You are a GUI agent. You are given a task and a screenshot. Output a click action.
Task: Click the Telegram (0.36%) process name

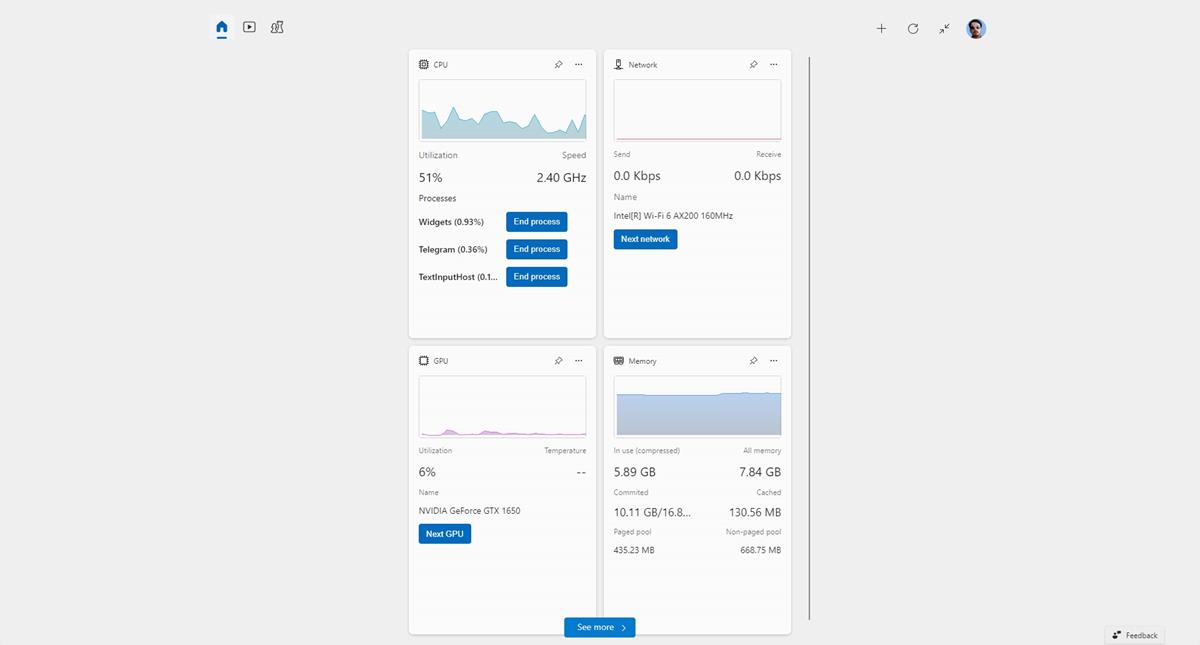tap(453, 249)
